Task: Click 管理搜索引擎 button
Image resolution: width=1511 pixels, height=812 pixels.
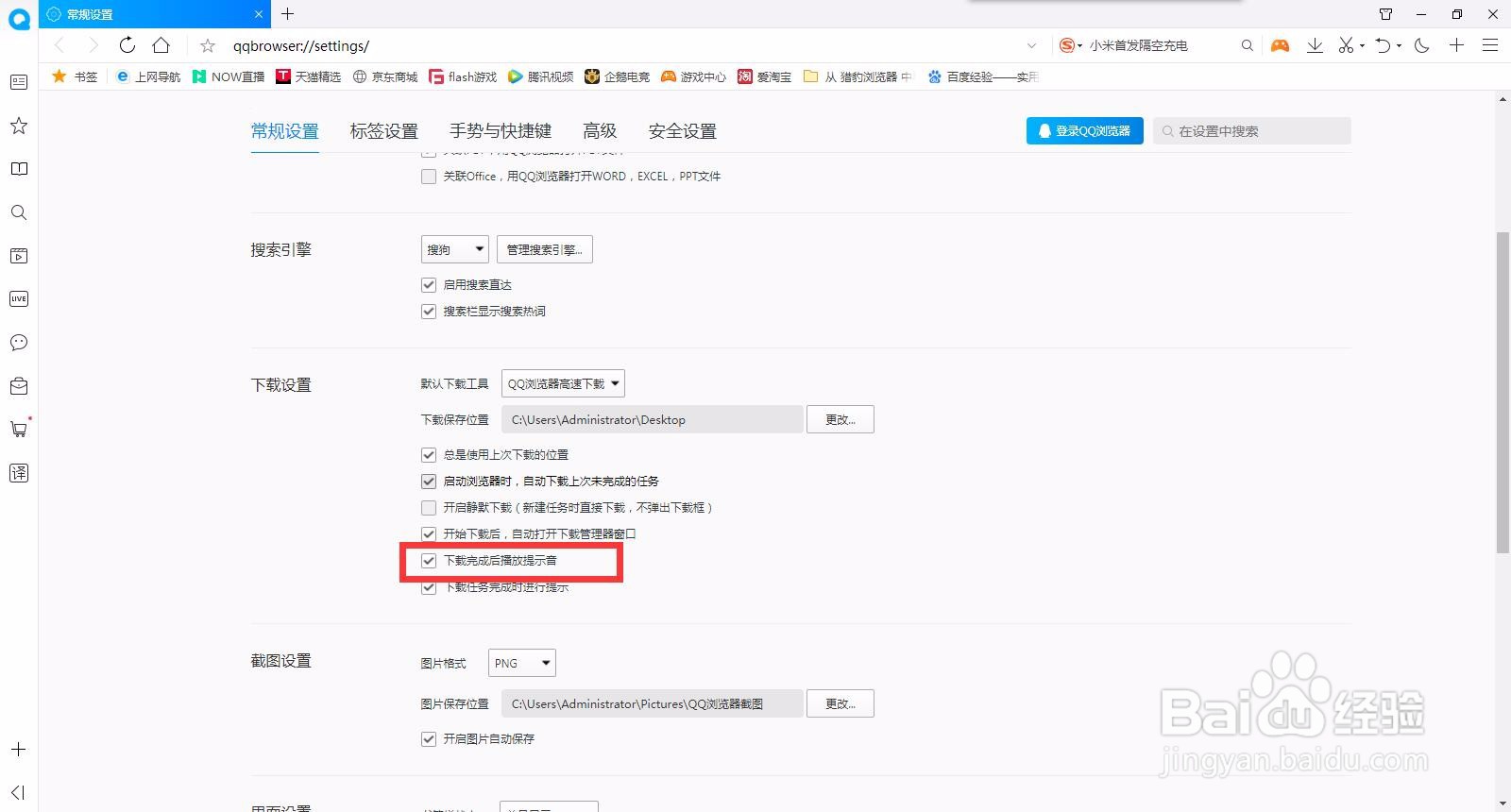Action: pyautogui.click(x=545, y=249)
